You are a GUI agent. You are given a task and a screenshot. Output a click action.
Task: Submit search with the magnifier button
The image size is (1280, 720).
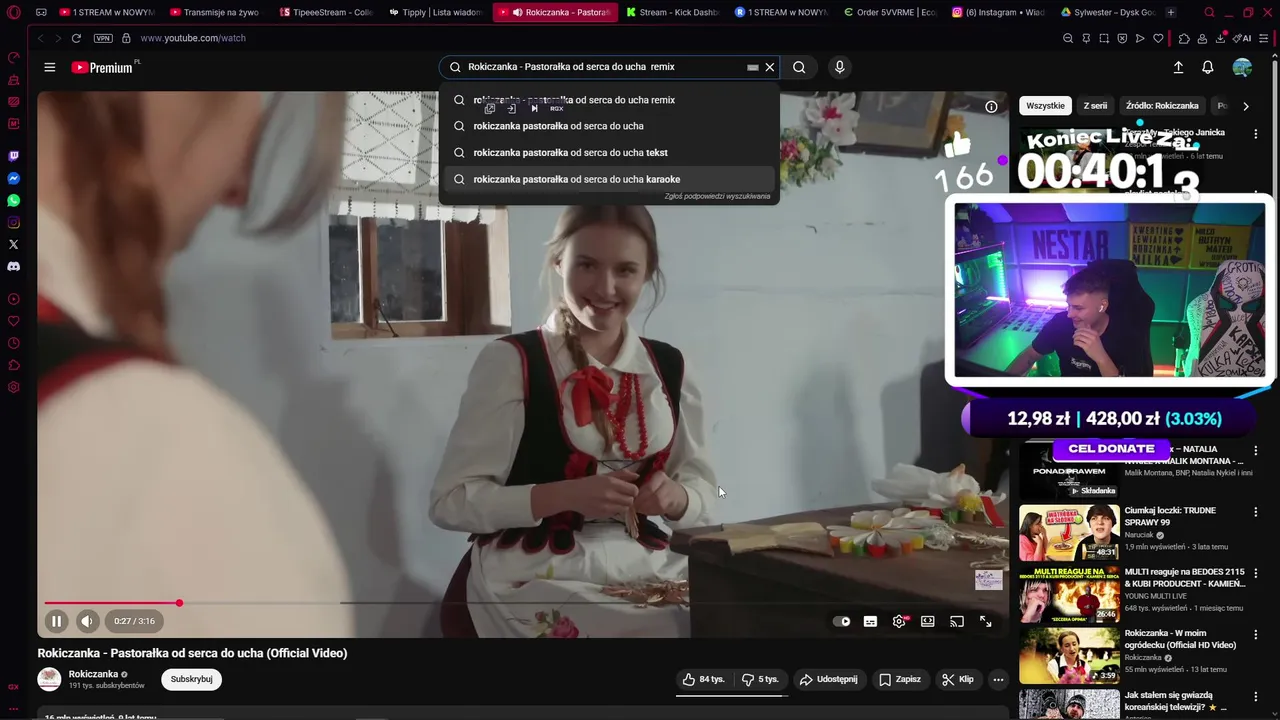pos(799,67)
